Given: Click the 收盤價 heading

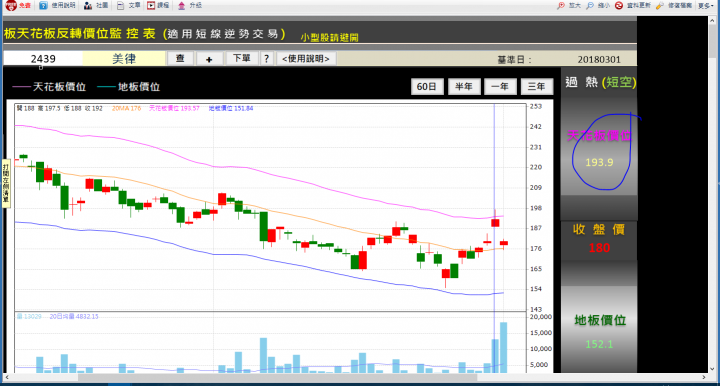Looking at the screenshot, I should [599, 229].
